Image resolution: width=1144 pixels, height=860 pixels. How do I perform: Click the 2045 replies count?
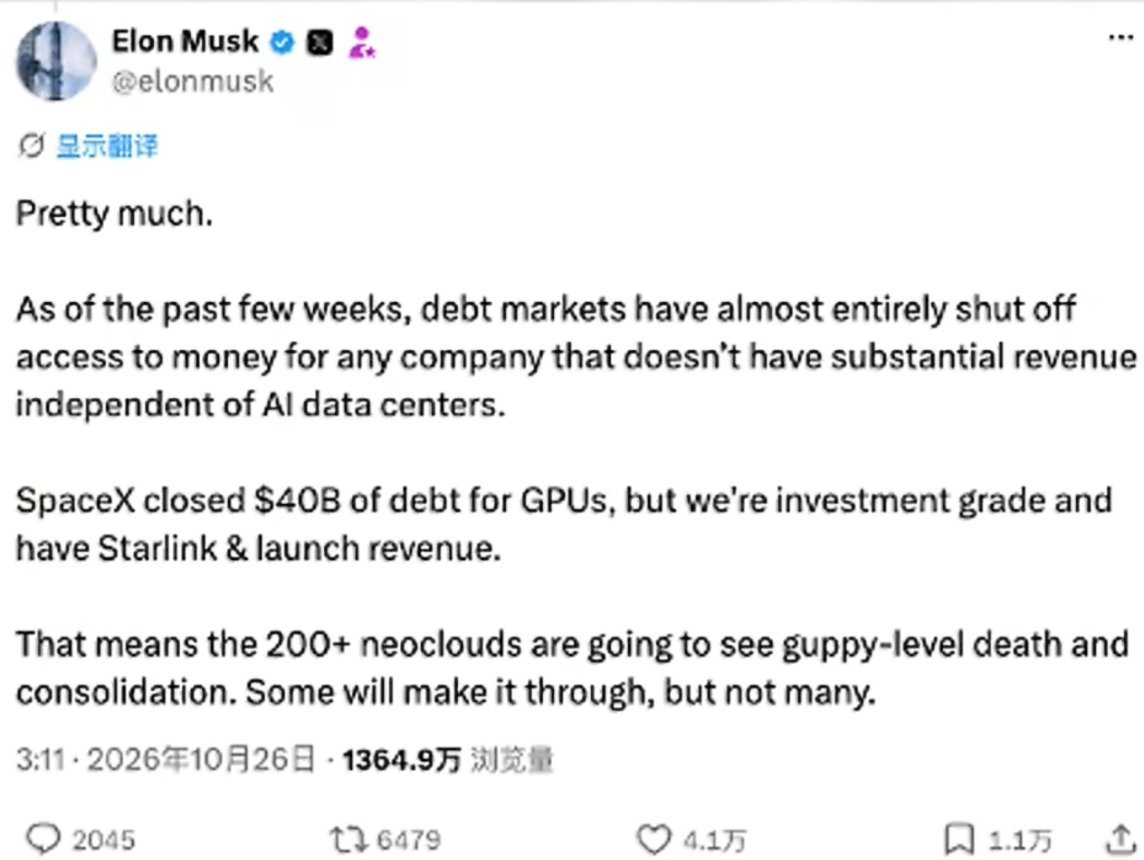(x=104, y=840)
